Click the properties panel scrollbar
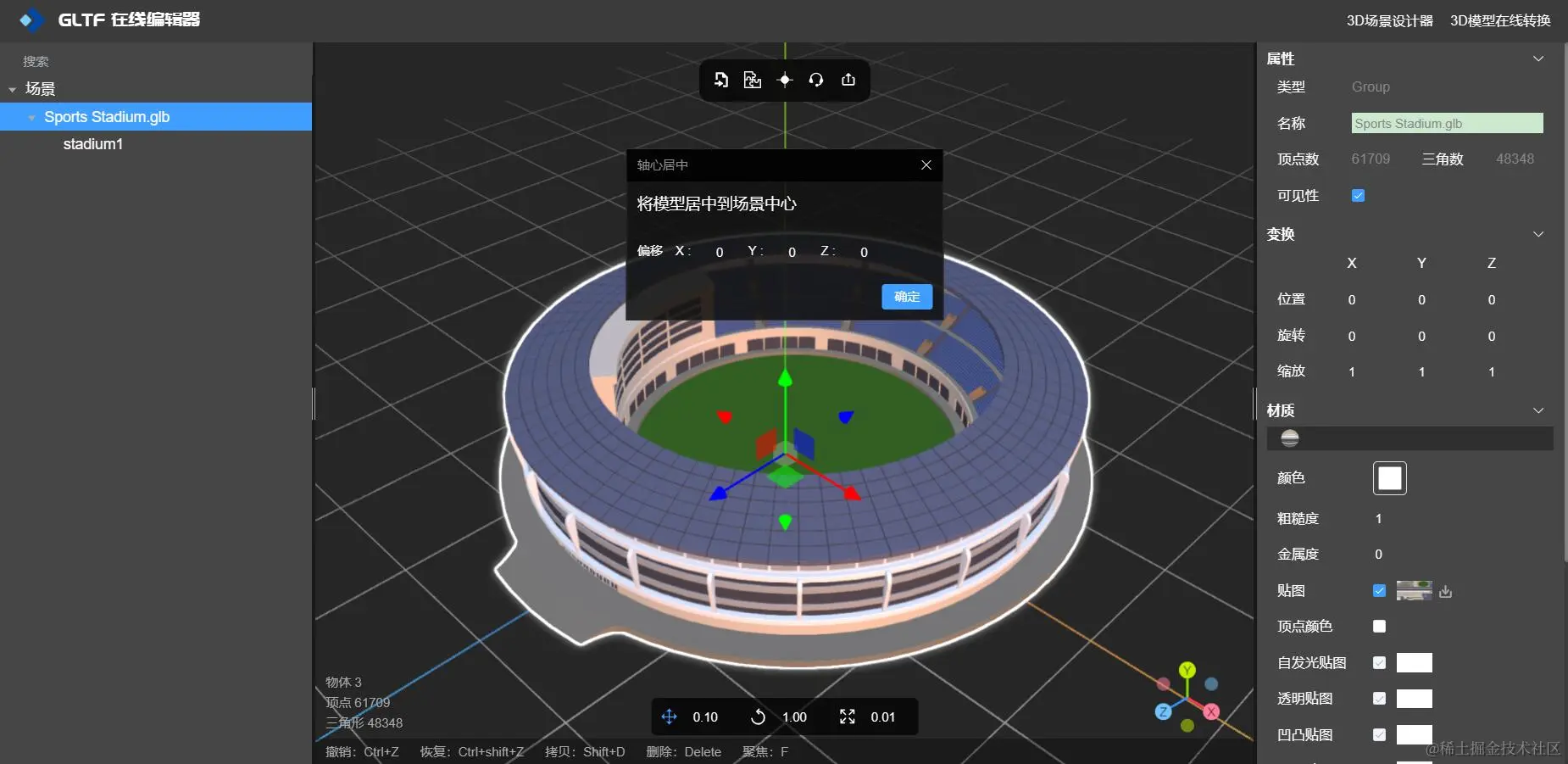Screen dimensions: 1568x764 click(1565, 303)
